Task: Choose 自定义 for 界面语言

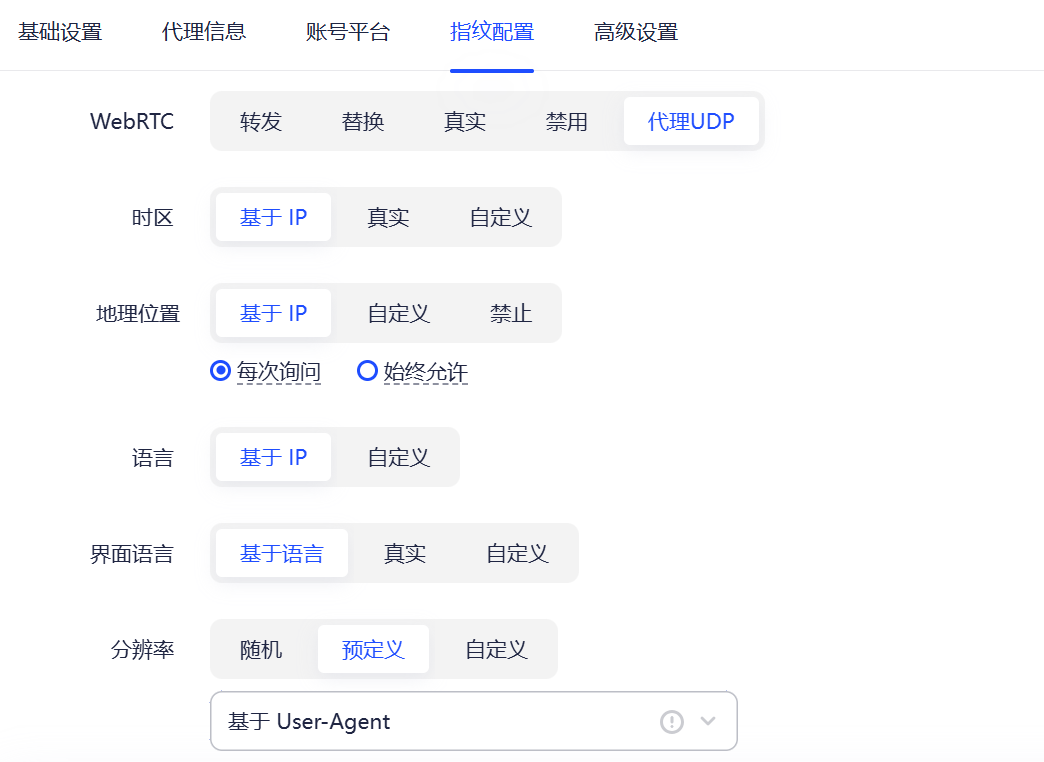Action: click(517, 553)
